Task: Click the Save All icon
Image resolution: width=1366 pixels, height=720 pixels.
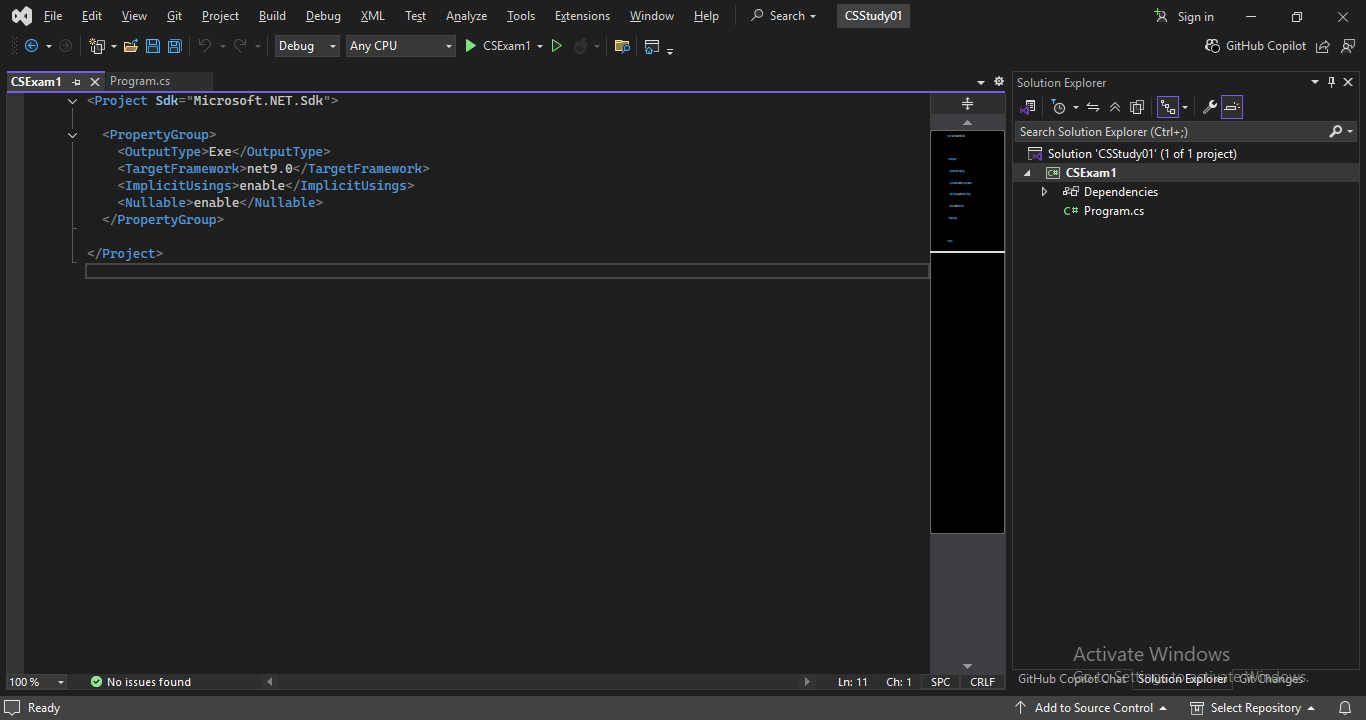Action: (175, 46)
